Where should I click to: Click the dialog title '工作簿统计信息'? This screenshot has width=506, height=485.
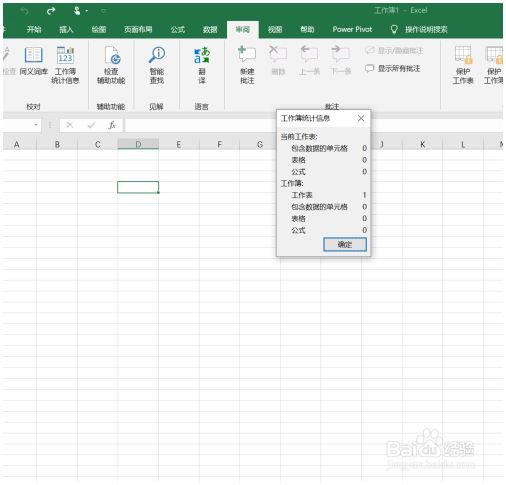pos(305,118)
